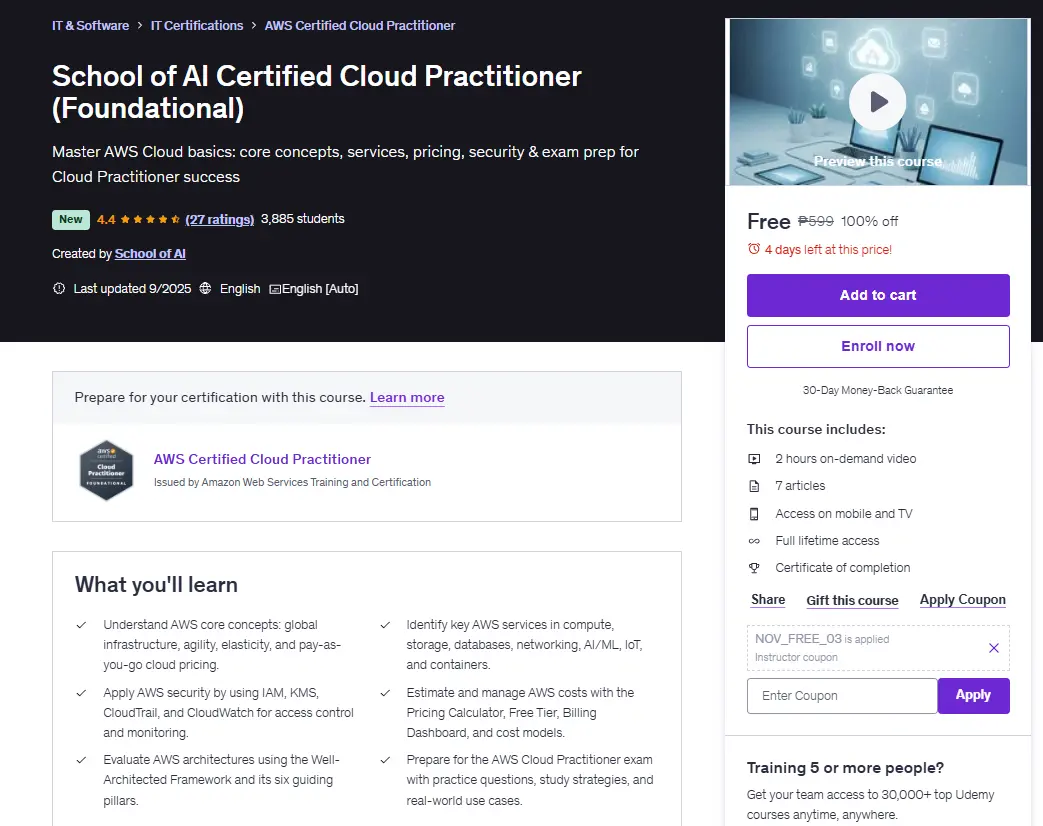
Task: Click the Free price label
Action: tap(769, 221)
